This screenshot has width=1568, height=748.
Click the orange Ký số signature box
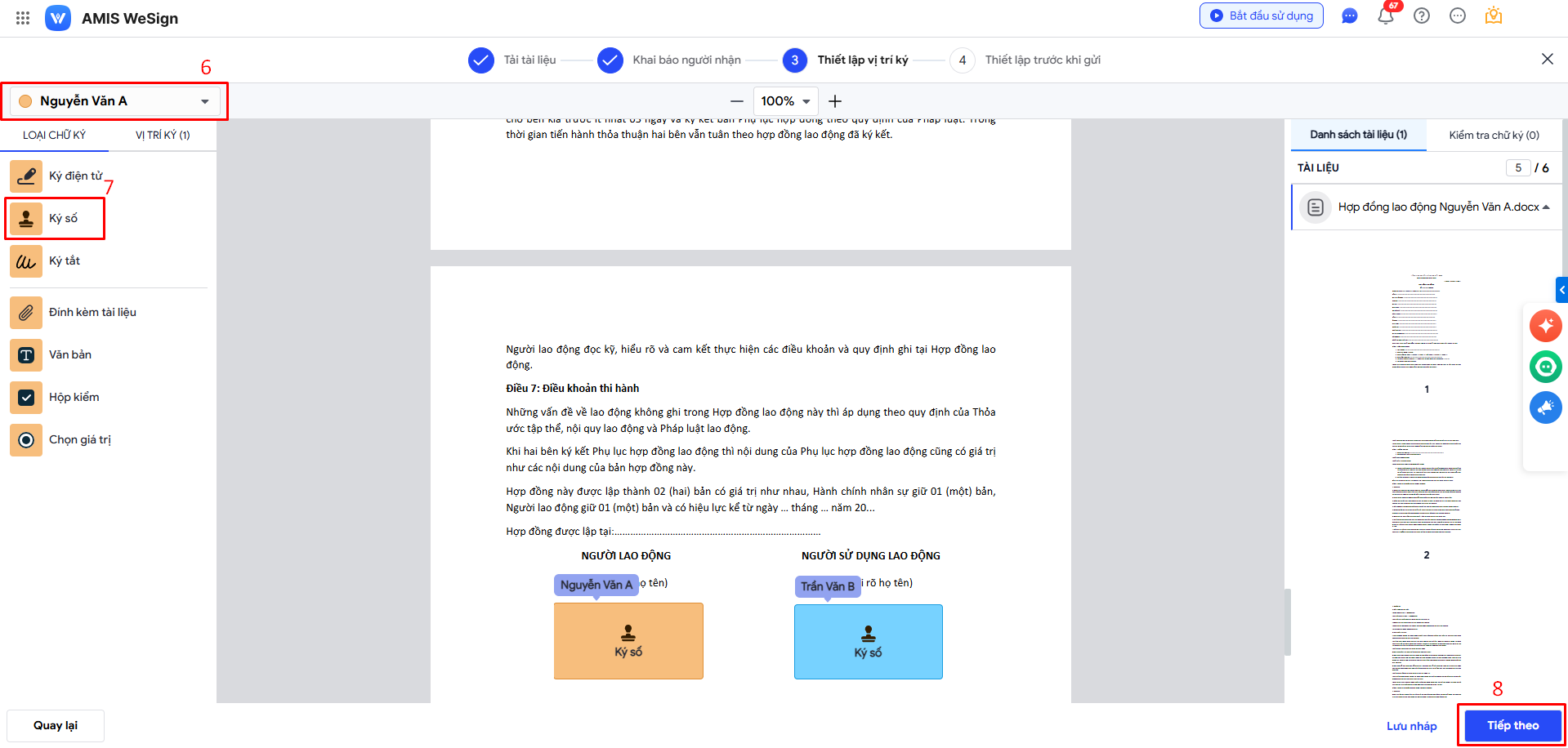(x=628, y=641)
